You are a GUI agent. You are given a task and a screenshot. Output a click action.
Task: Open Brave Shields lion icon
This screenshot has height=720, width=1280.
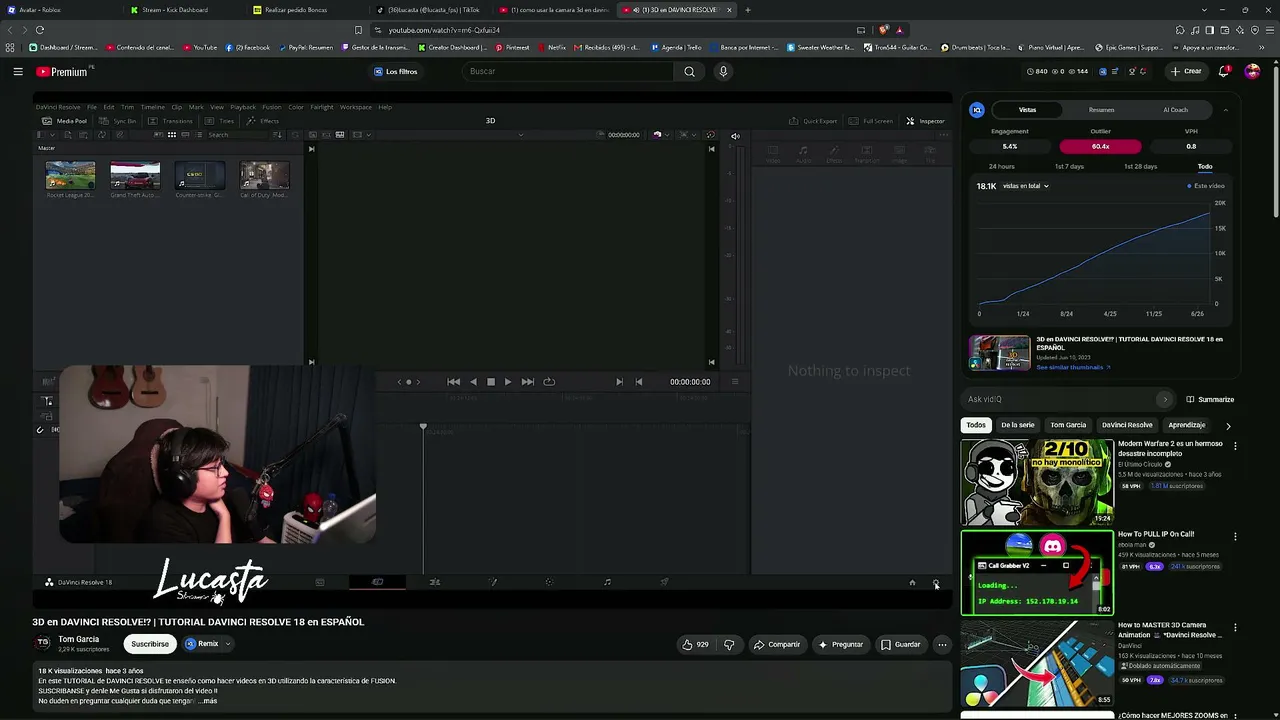tap(885, 30)
